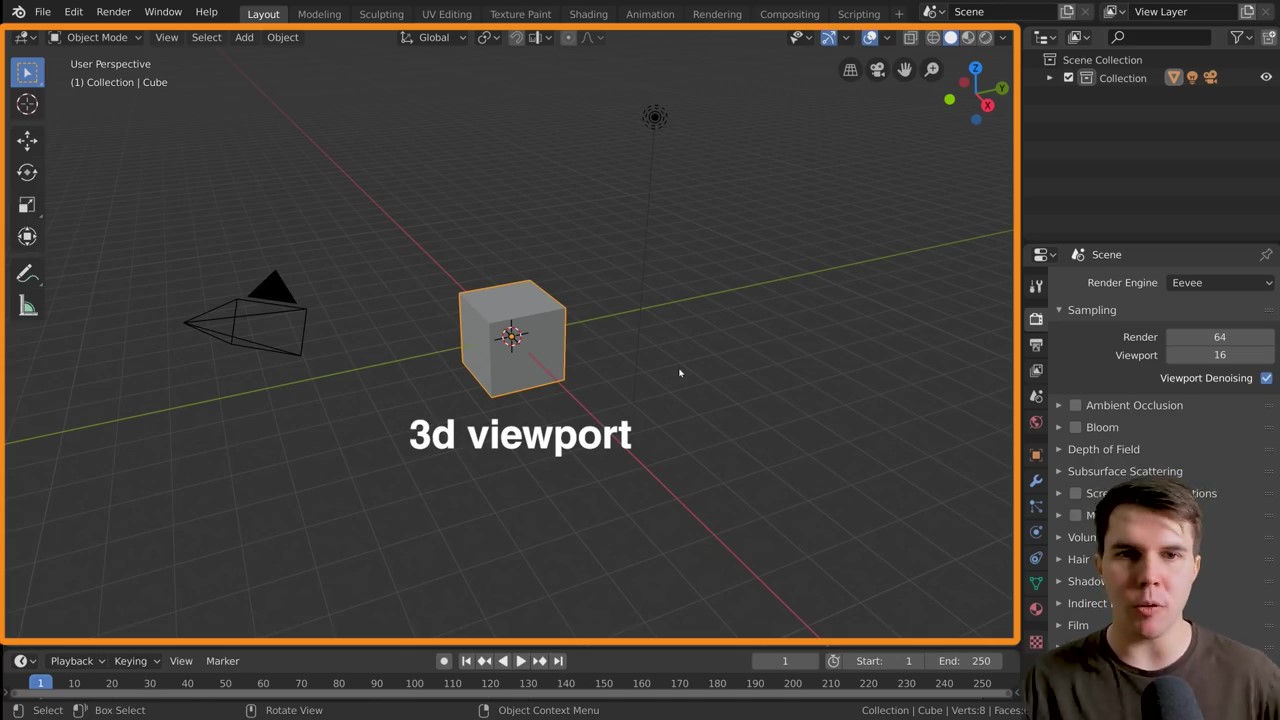Viewport: 1280px width, 720px height.
Task: Select the Annotate pencil tool
Action: [27, 275]
